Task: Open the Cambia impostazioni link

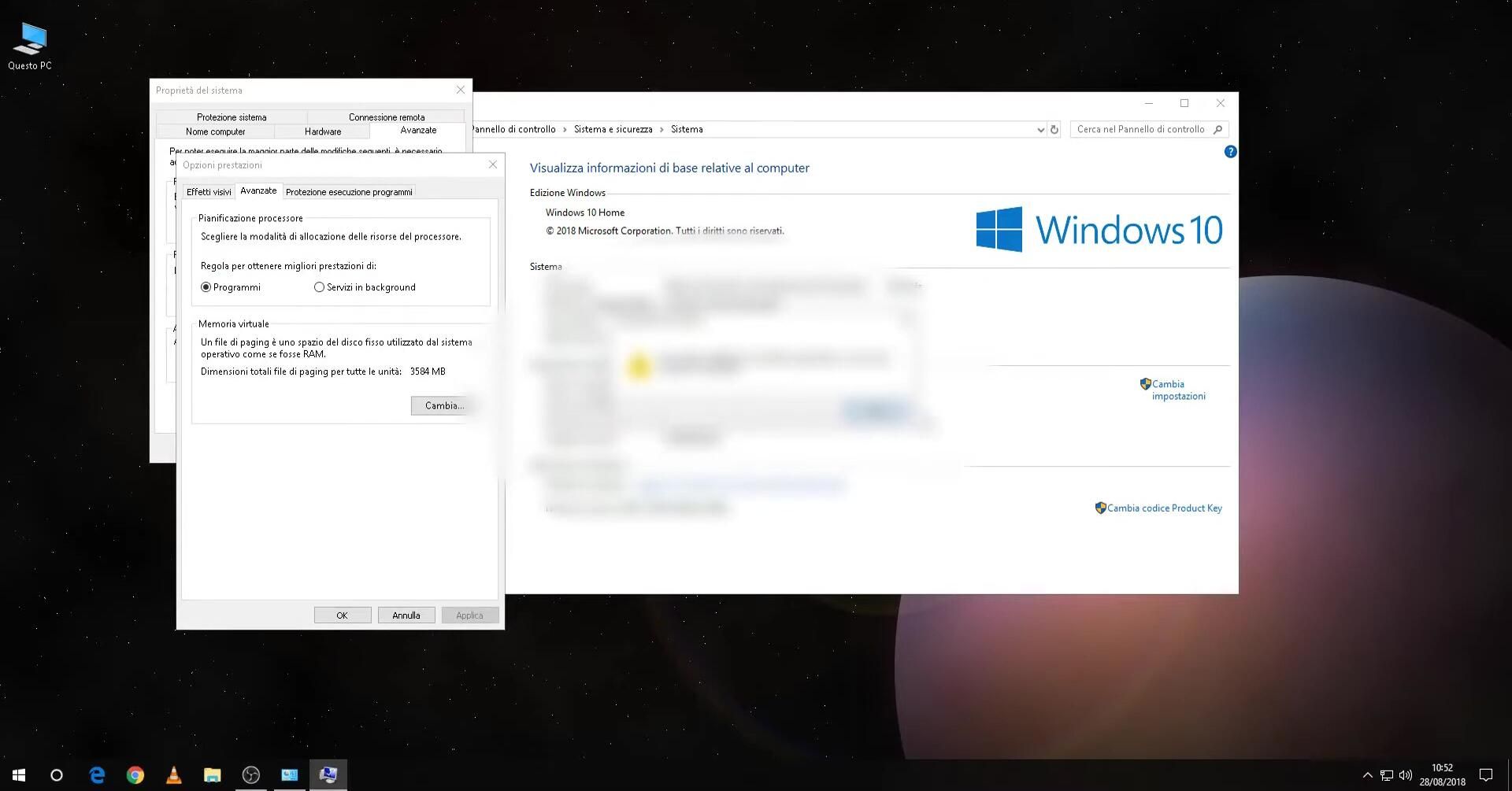Action: point(1178,390)
